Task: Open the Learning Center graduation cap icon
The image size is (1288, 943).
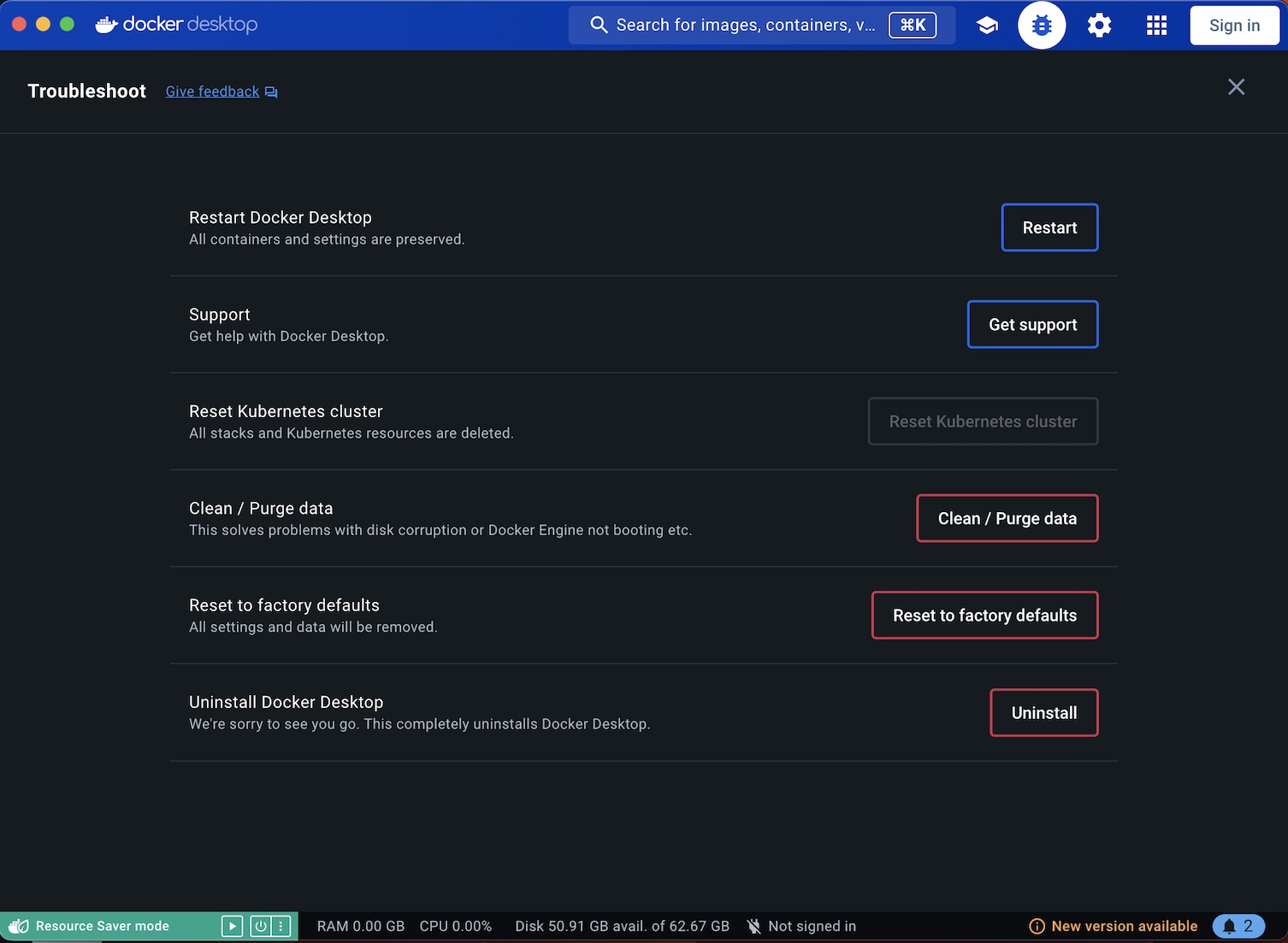Action: pyautogui.click(x=987, y=26)
